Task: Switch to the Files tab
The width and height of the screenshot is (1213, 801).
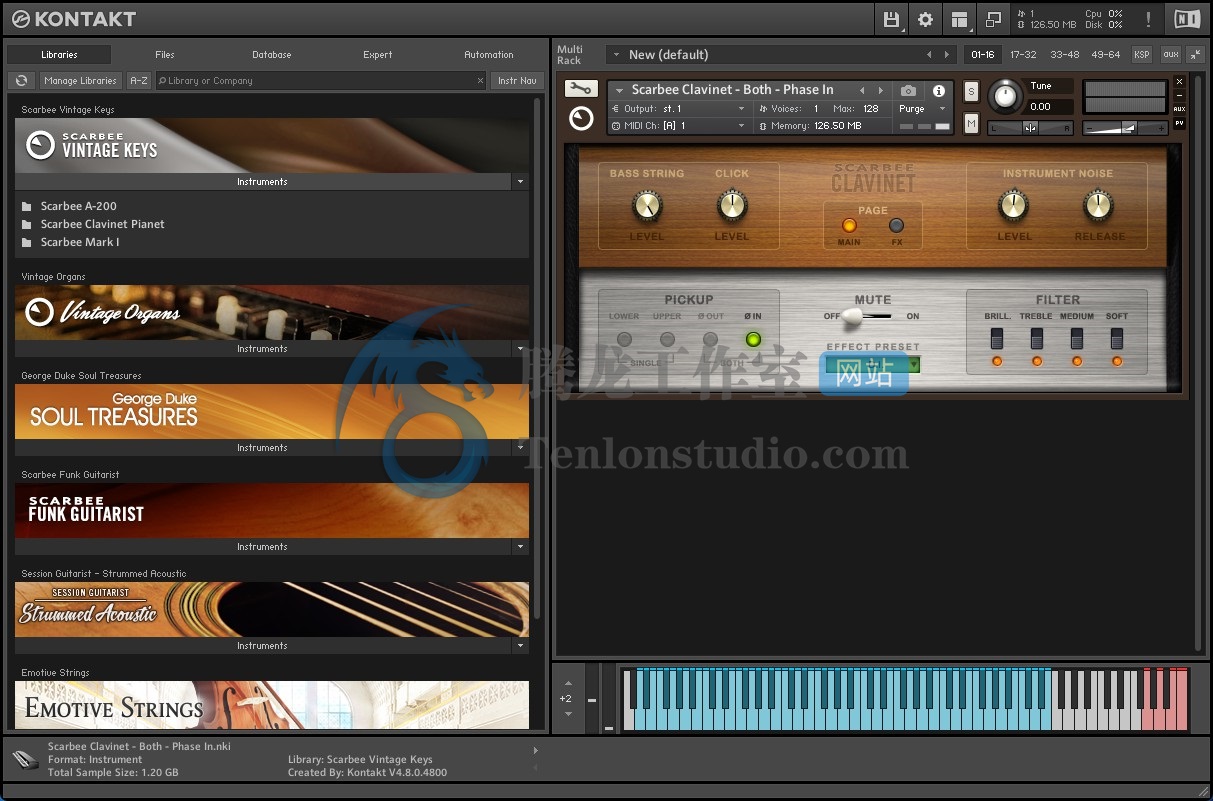Action: 165,55
